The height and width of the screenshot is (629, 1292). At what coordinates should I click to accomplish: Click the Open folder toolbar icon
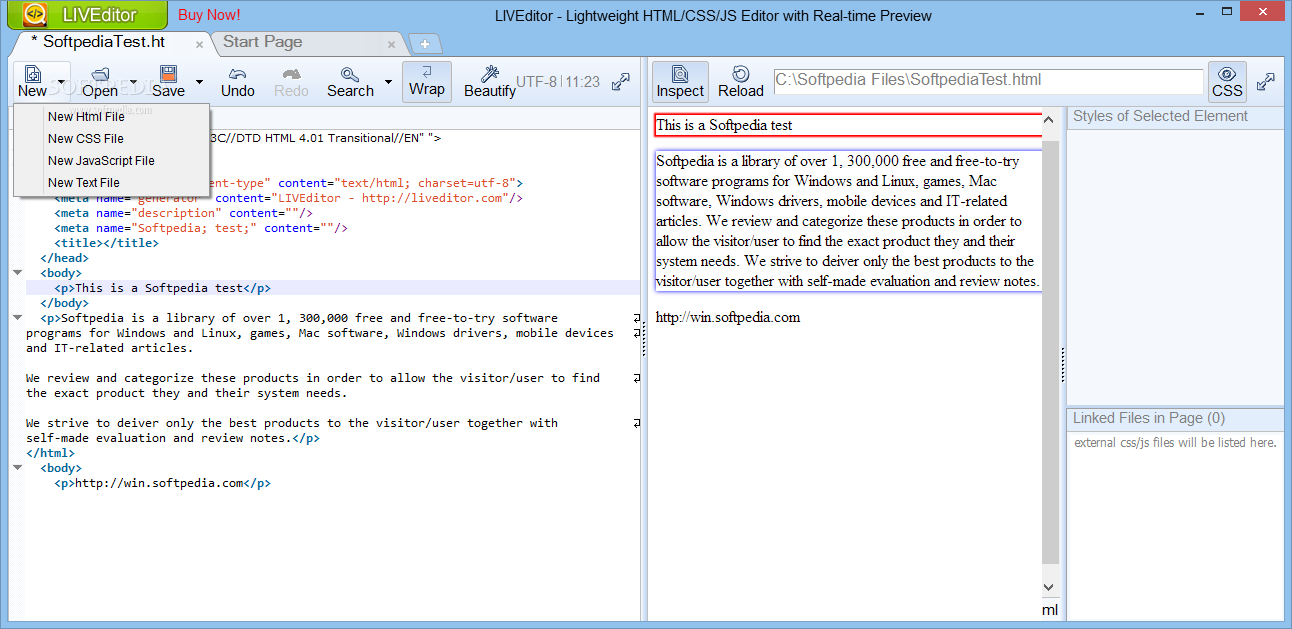pos(100,74)
